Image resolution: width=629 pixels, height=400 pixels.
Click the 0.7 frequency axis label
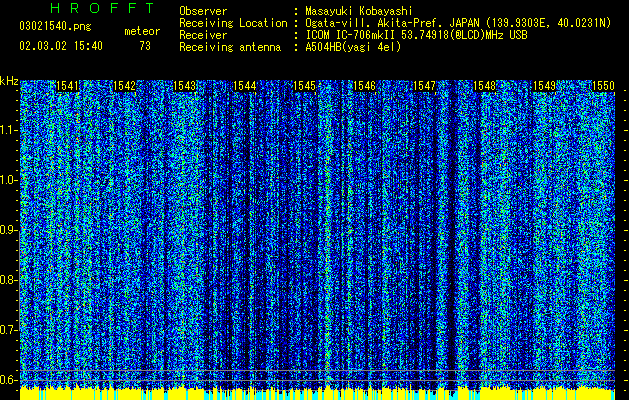point(9,330)
